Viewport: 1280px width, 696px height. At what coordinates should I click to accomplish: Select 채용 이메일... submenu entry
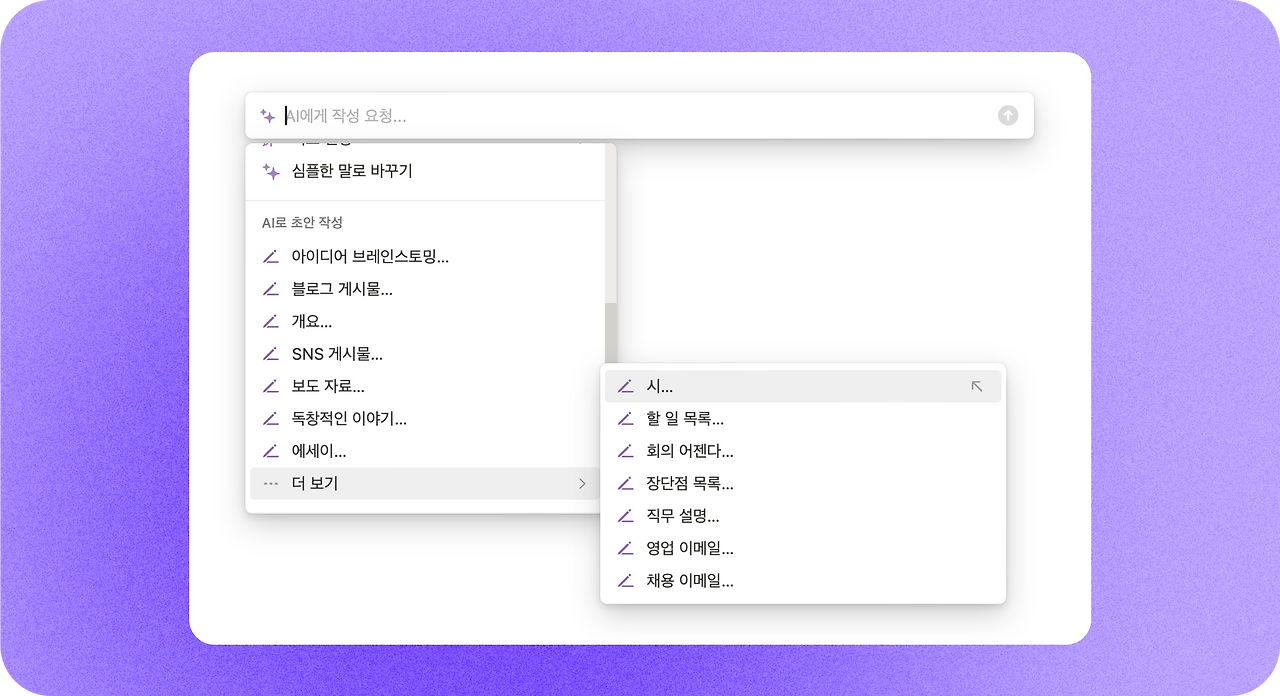[x=803, y=580]
